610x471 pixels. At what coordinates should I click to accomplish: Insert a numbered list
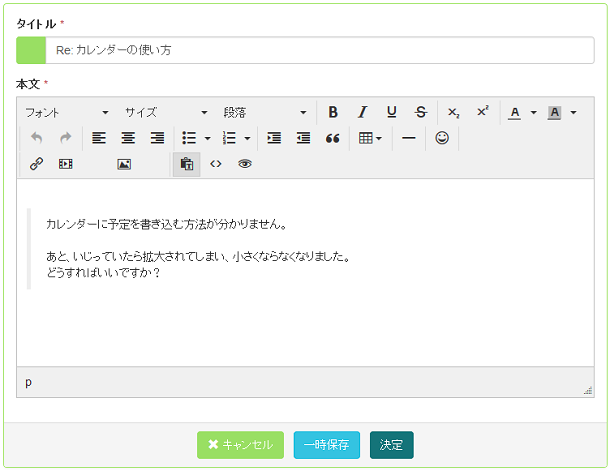click(229, 138)
